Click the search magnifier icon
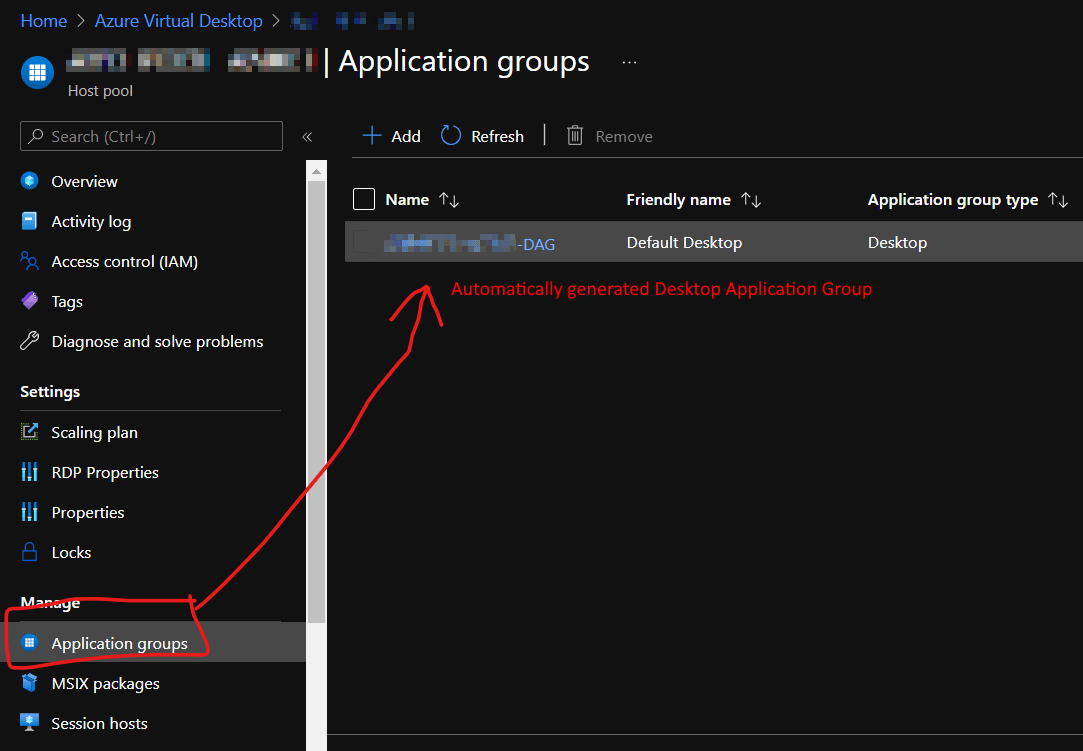The image size is (1083, 751). point(36,136)
